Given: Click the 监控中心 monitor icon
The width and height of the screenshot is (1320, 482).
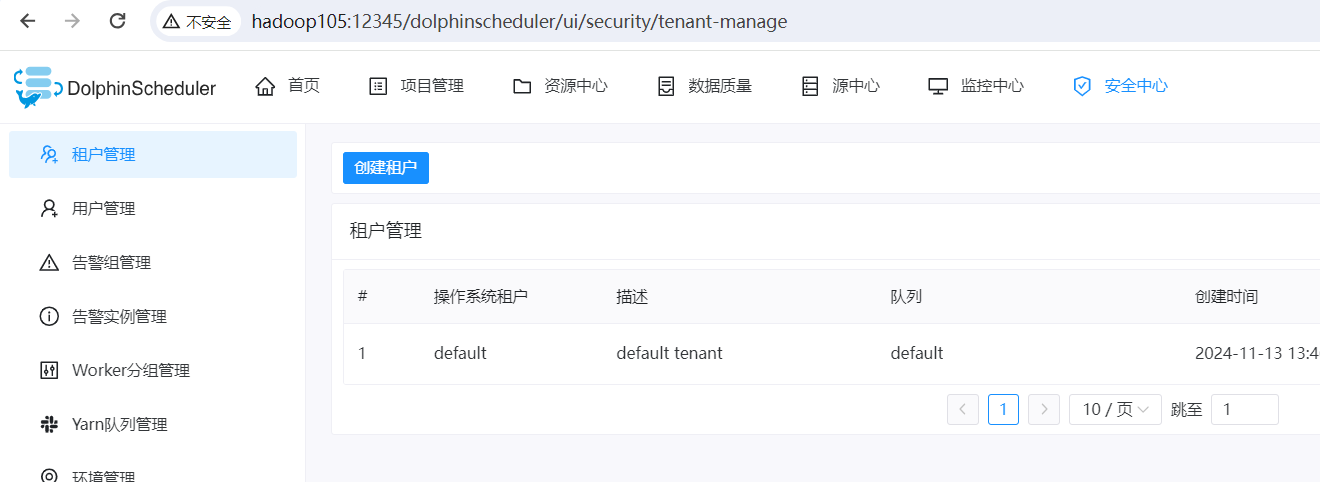Looking at the screenshot, I should tap(938, 86).
